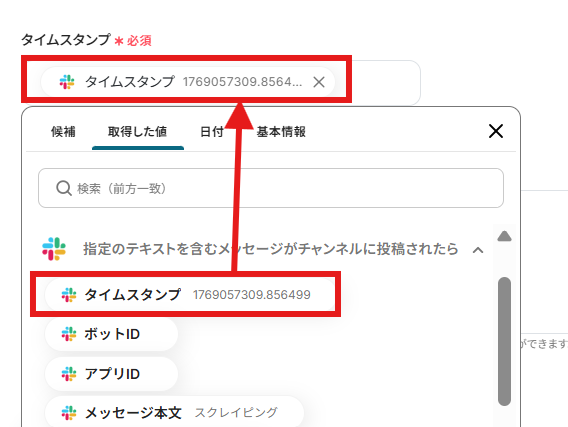Select the 取得した値 tab

coord(138,131)
